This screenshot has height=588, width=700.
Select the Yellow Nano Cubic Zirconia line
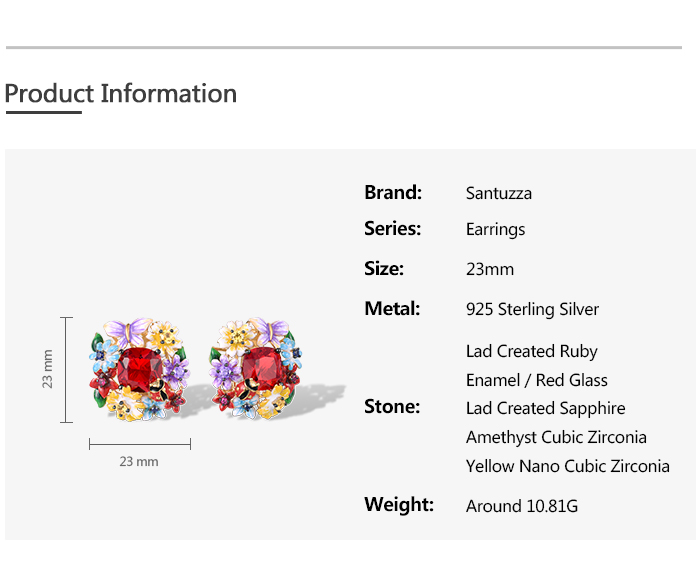pos(567,466)
